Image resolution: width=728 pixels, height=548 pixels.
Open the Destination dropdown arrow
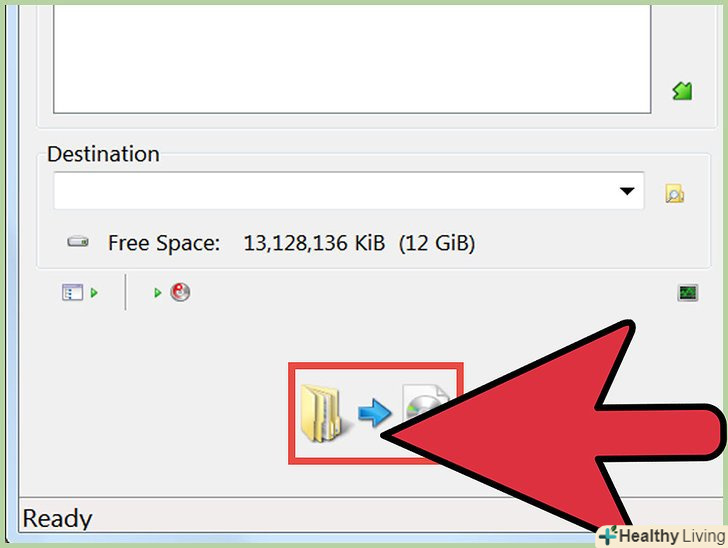pyautogui.click(x=627, y=191)
